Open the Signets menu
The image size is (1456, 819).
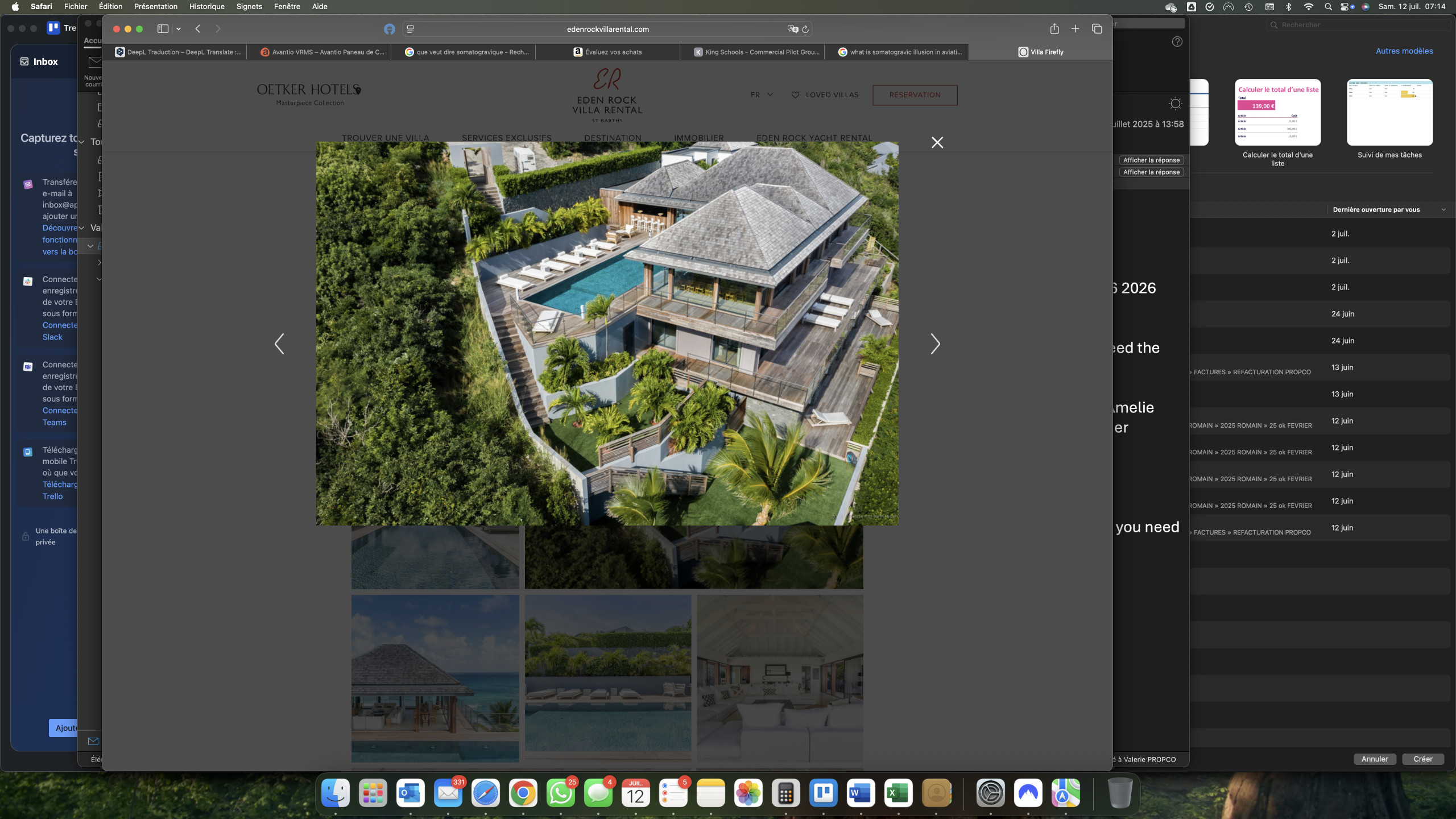click(249, 6)
